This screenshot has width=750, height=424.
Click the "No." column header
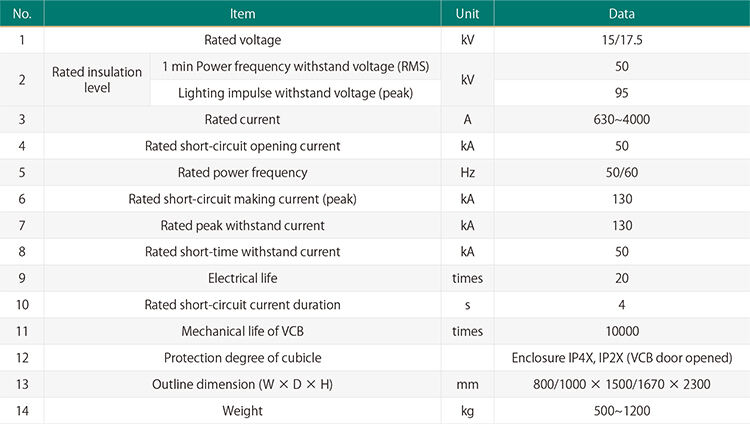pyautogui.click(x=22, y=14)
